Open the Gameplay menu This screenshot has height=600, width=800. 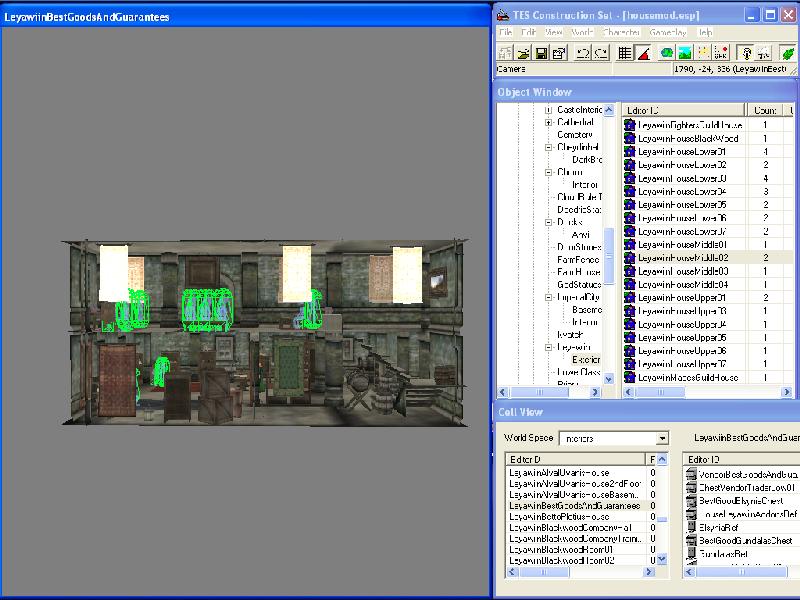click(x=667, y=32)
